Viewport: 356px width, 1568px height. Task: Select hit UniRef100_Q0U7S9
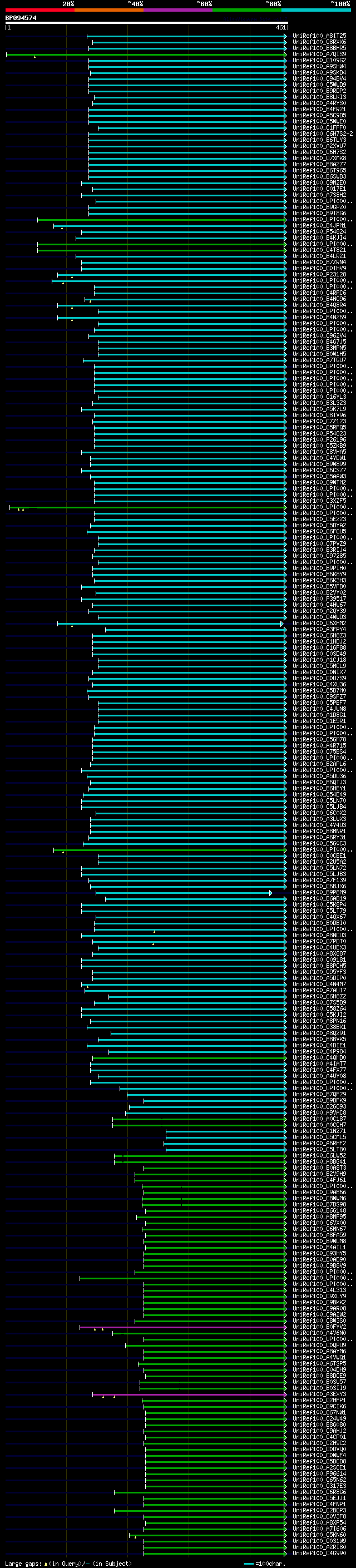319,678
